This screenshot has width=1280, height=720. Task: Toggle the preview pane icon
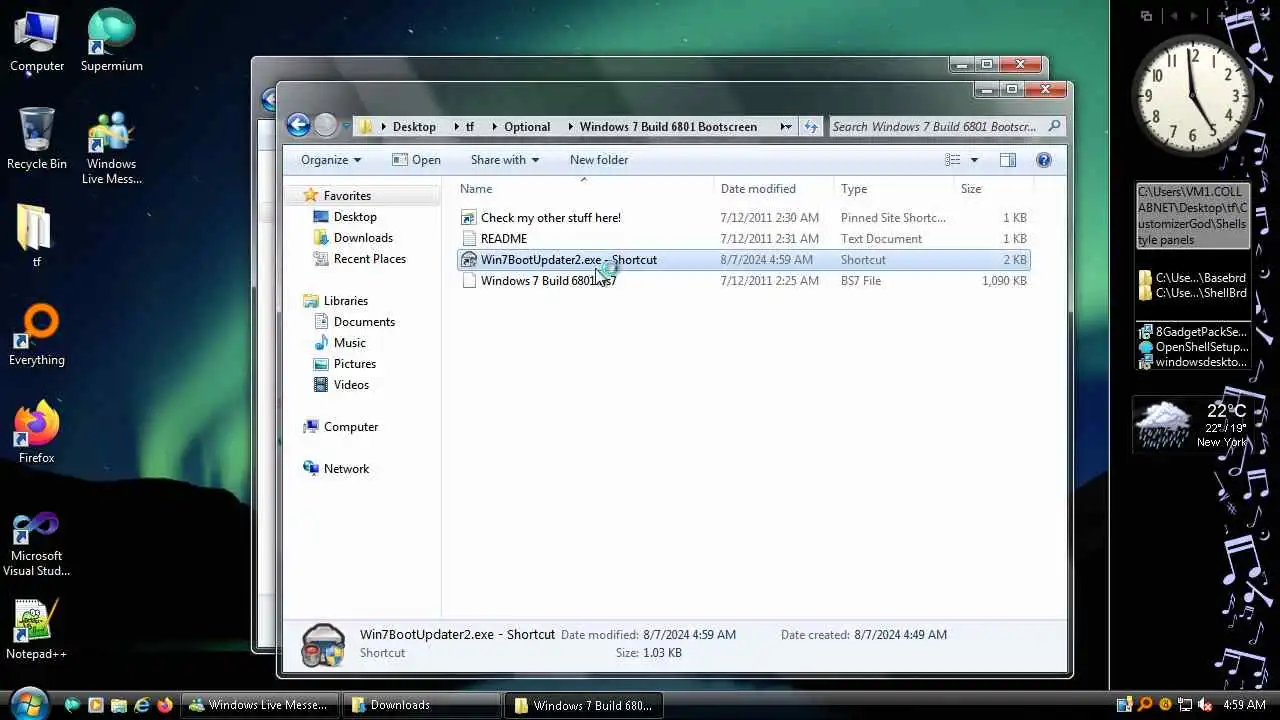(x=1008, y=160)
